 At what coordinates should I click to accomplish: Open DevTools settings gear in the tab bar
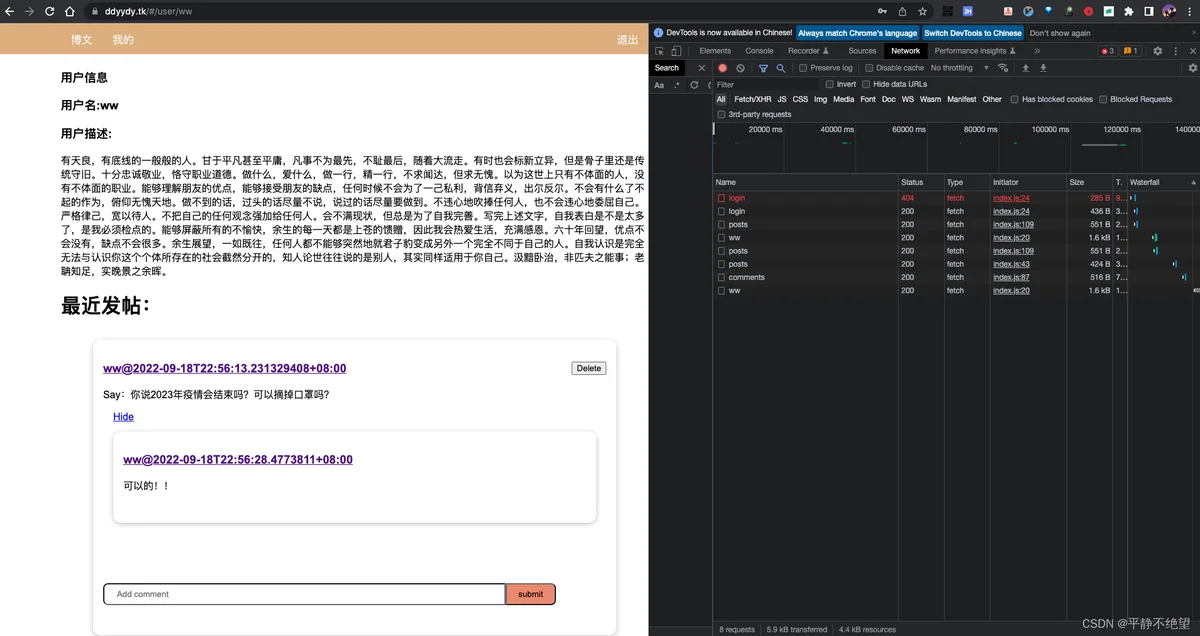pyautogui.click(x=1158, y=51)
